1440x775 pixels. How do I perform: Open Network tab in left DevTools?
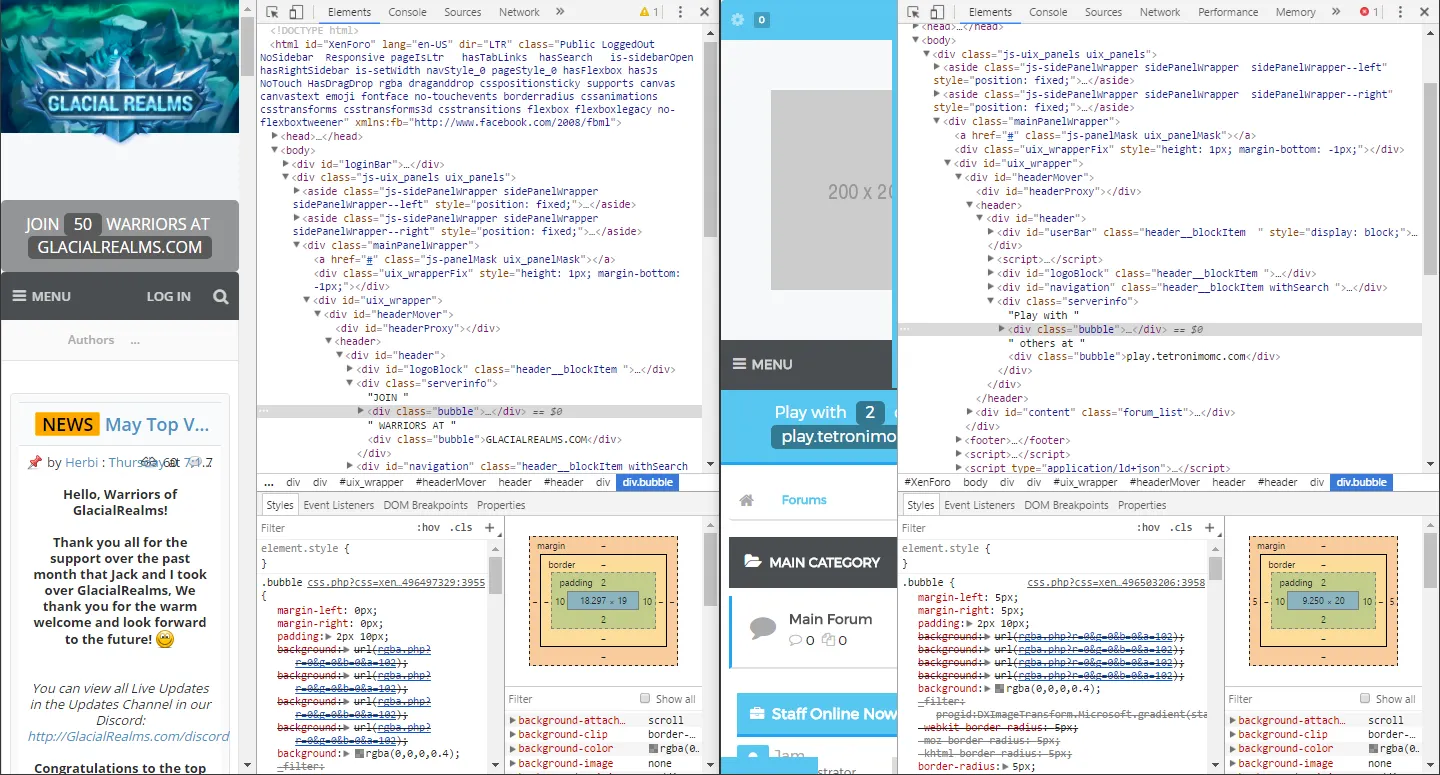[519, 12]
